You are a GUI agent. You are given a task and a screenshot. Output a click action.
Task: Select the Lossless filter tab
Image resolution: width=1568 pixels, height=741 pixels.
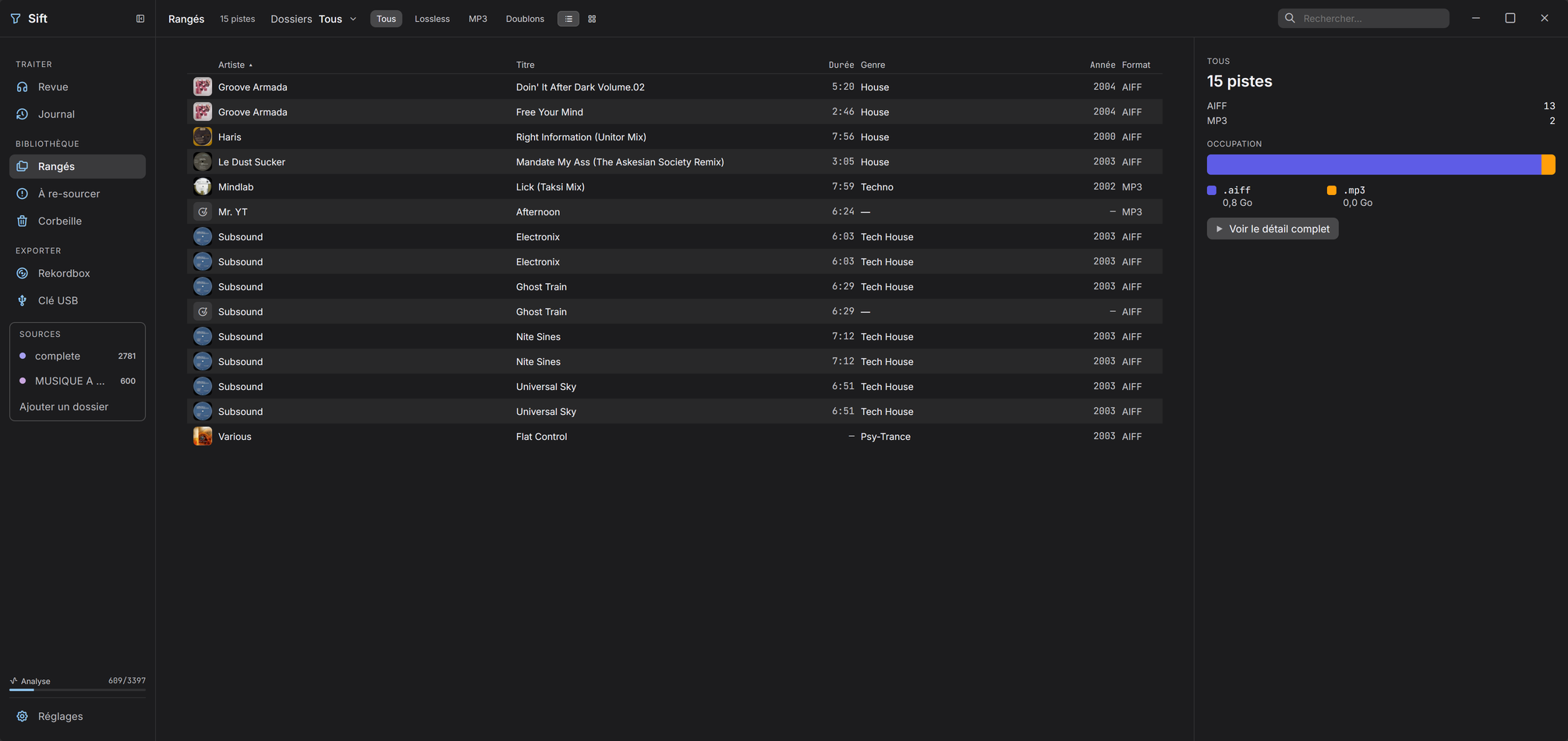[x=432, y=19]
